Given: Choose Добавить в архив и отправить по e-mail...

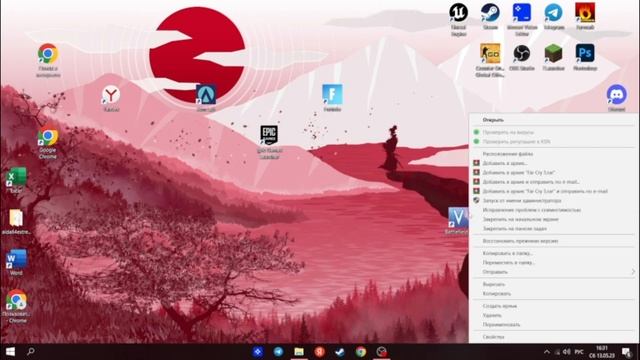Looking at the screenshot, I should coord(552,182).
